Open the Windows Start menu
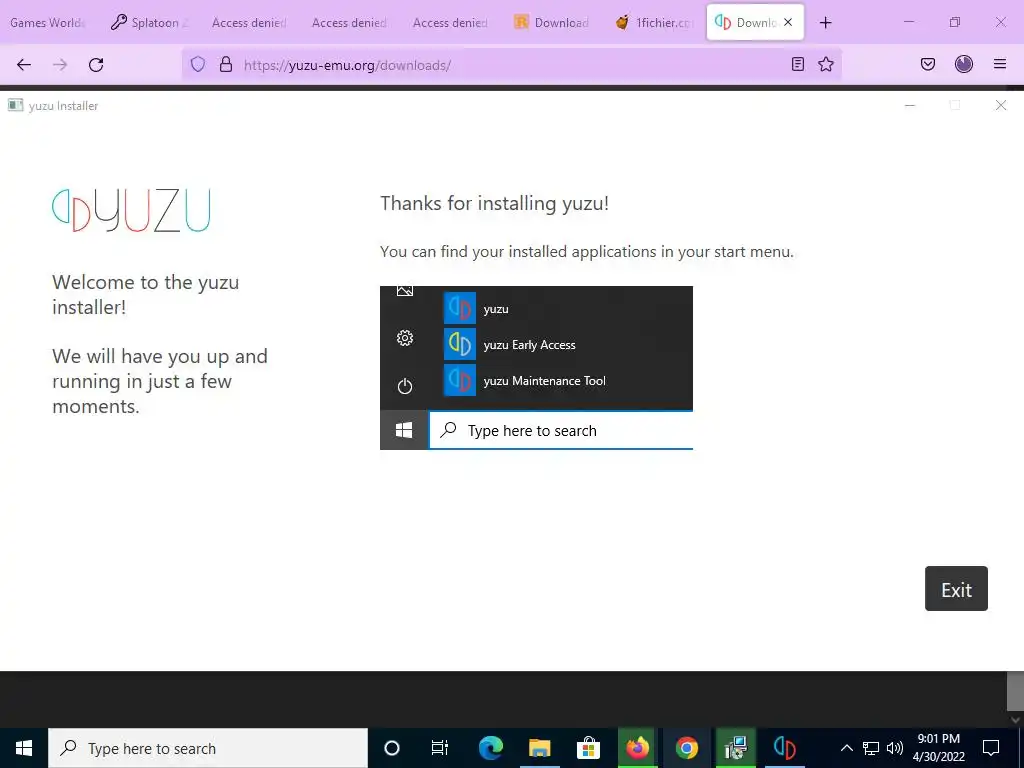 [x=24, y=748]
